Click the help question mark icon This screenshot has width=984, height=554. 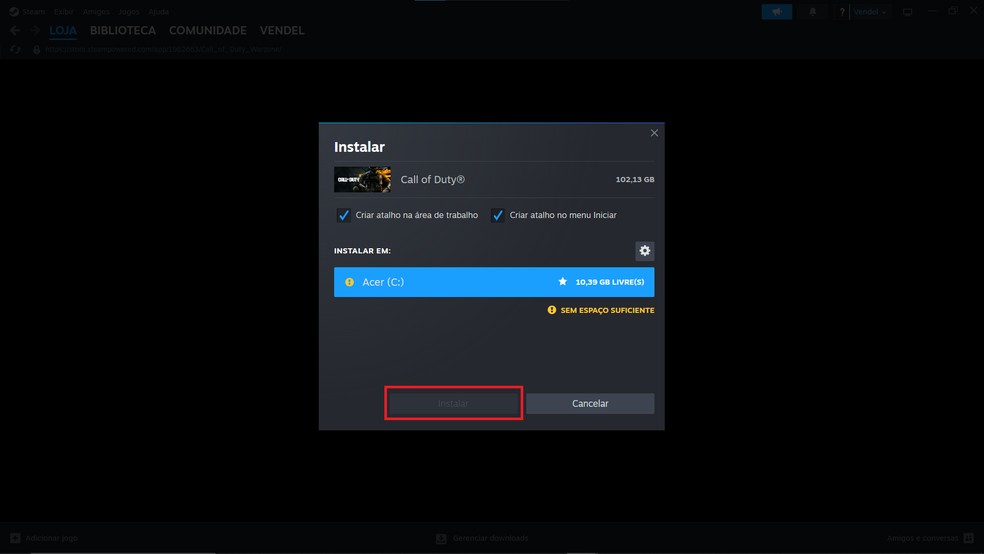pyautogui.click(x=842, y=11)
